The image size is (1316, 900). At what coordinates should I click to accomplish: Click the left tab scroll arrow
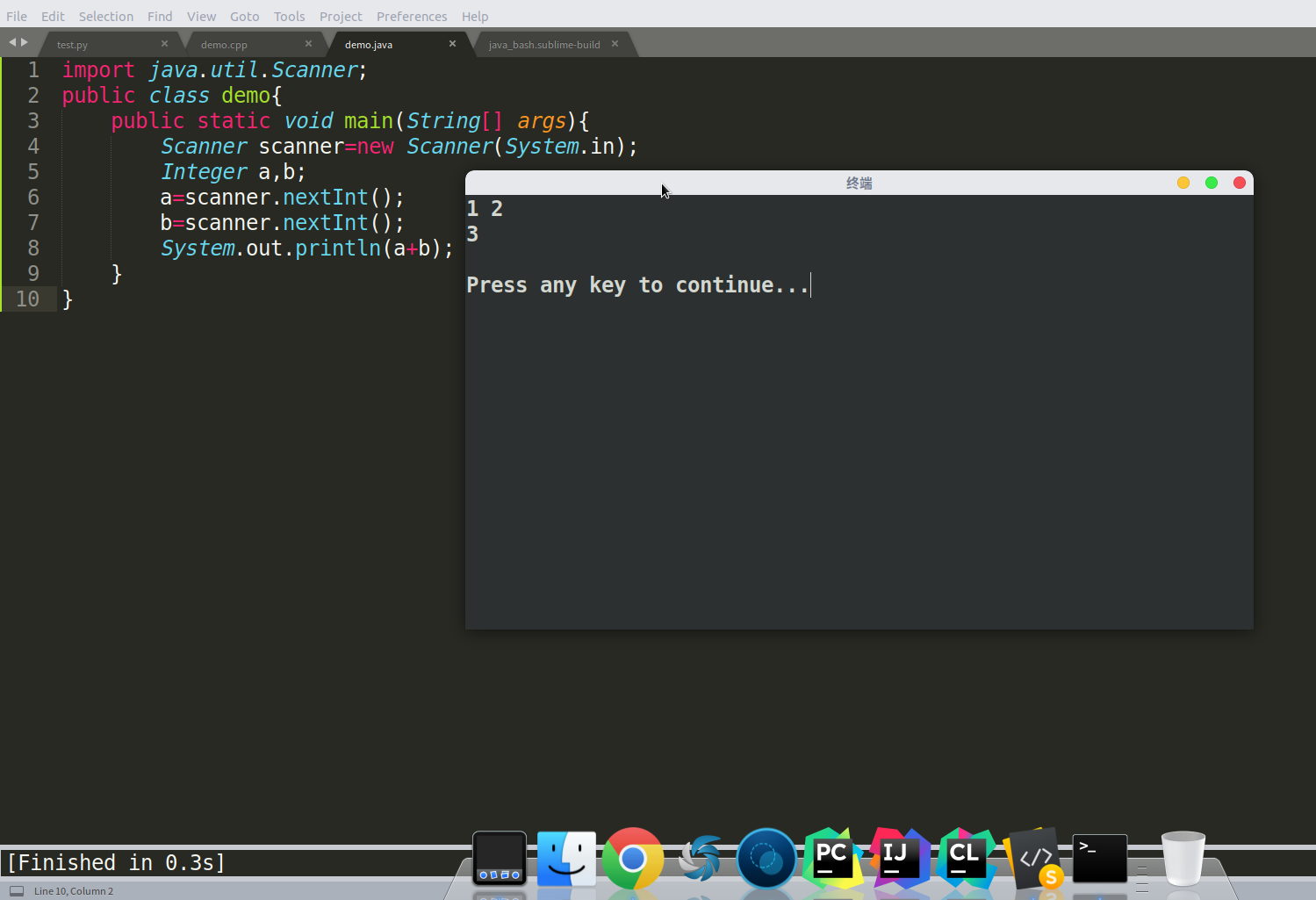(12, 42)
